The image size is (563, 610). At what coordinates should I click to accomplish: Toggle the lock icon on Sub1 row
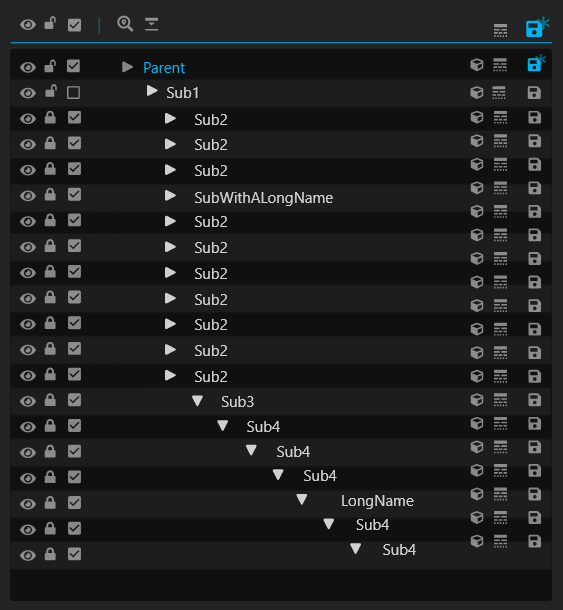coord(51,91)
